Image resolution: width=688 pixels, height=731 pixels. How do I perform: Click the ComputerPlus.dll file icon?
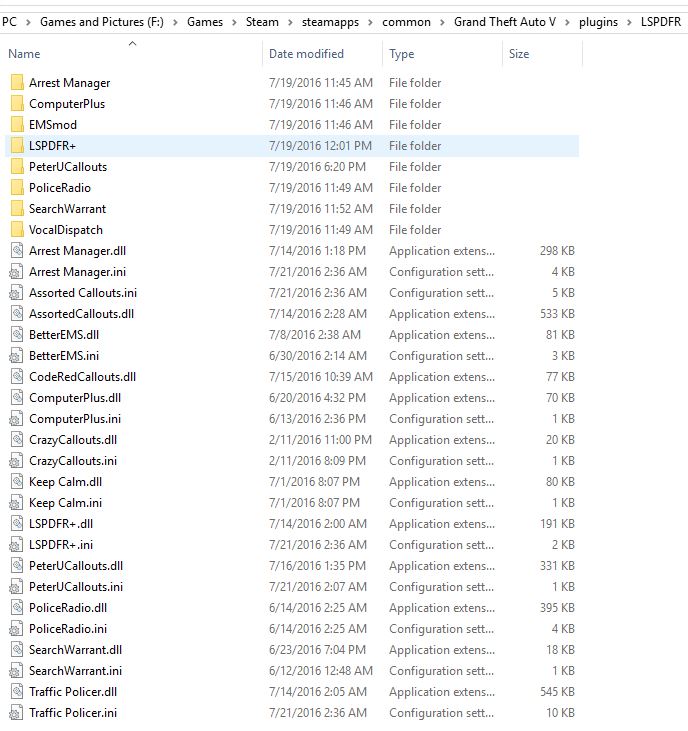tap(17, 398)
